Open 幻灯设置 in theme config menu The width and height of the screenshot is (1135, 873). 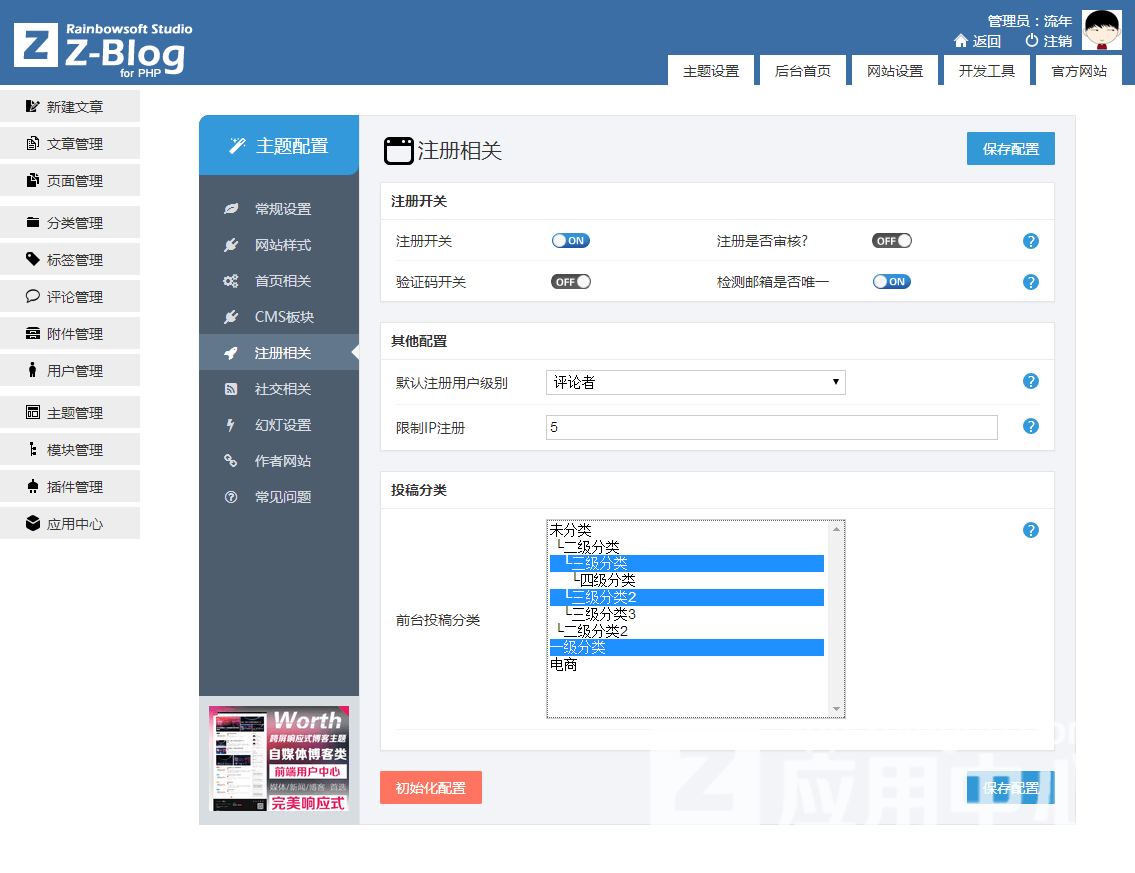tap(282, 425)
